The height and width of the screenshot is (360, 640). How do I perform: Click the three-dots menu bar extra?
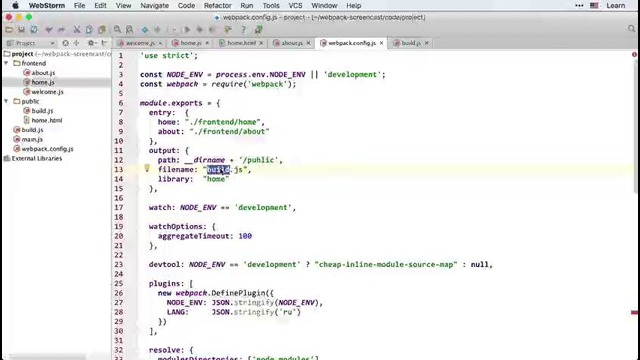[579, 6]
